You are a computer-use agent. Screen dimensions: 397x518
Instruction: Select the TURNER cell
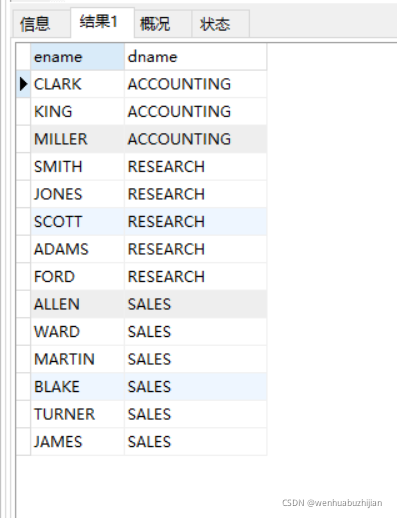(x=77, y=414)
